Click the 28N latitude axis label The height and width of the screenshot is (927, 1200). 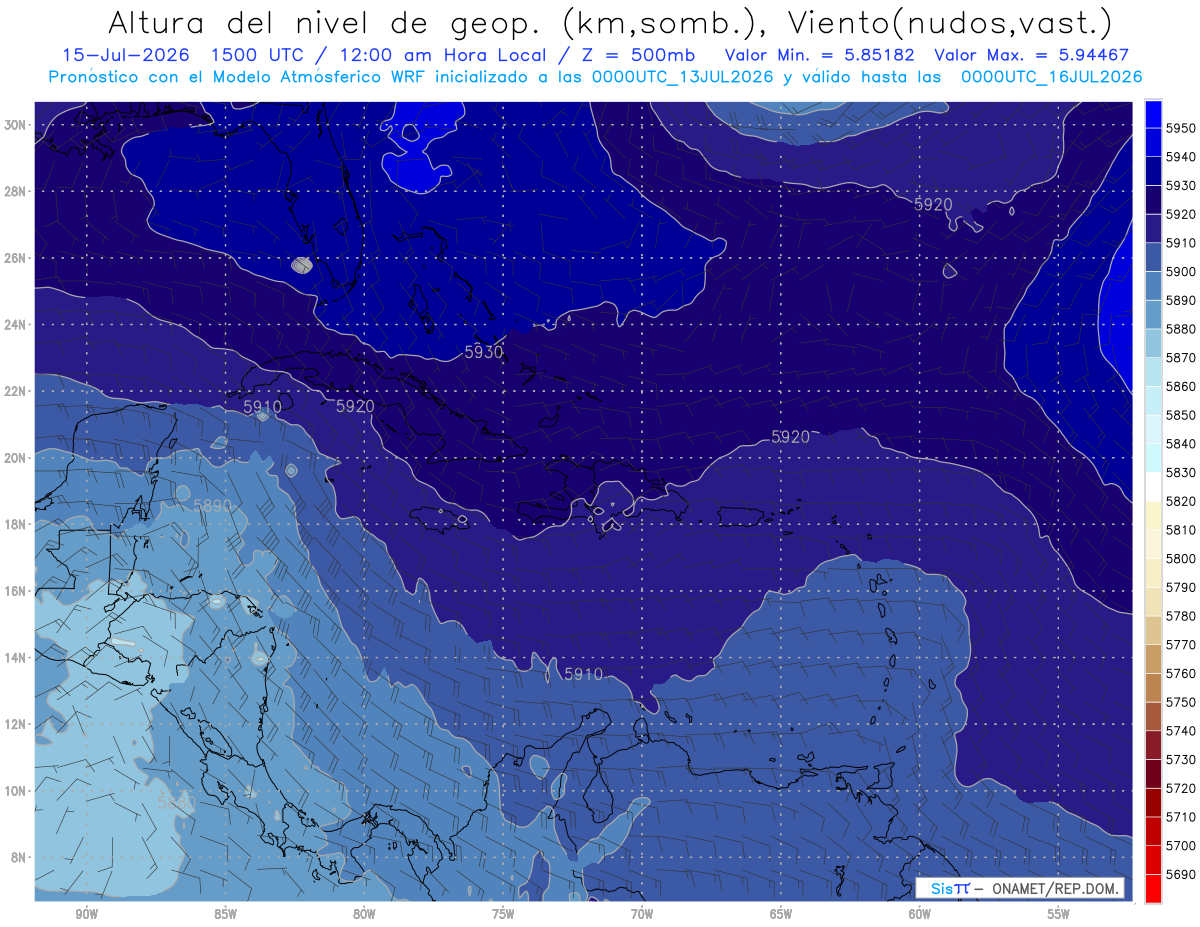[x=15, y=191]
